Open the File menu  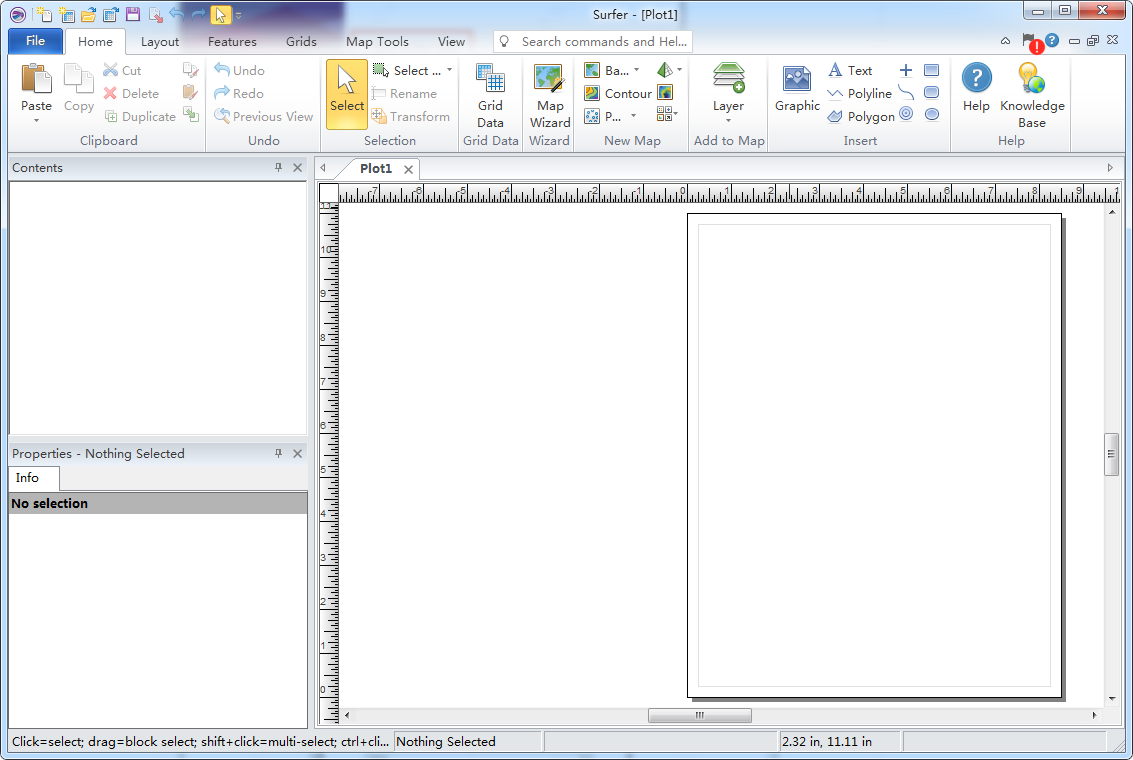click(35, 41)
